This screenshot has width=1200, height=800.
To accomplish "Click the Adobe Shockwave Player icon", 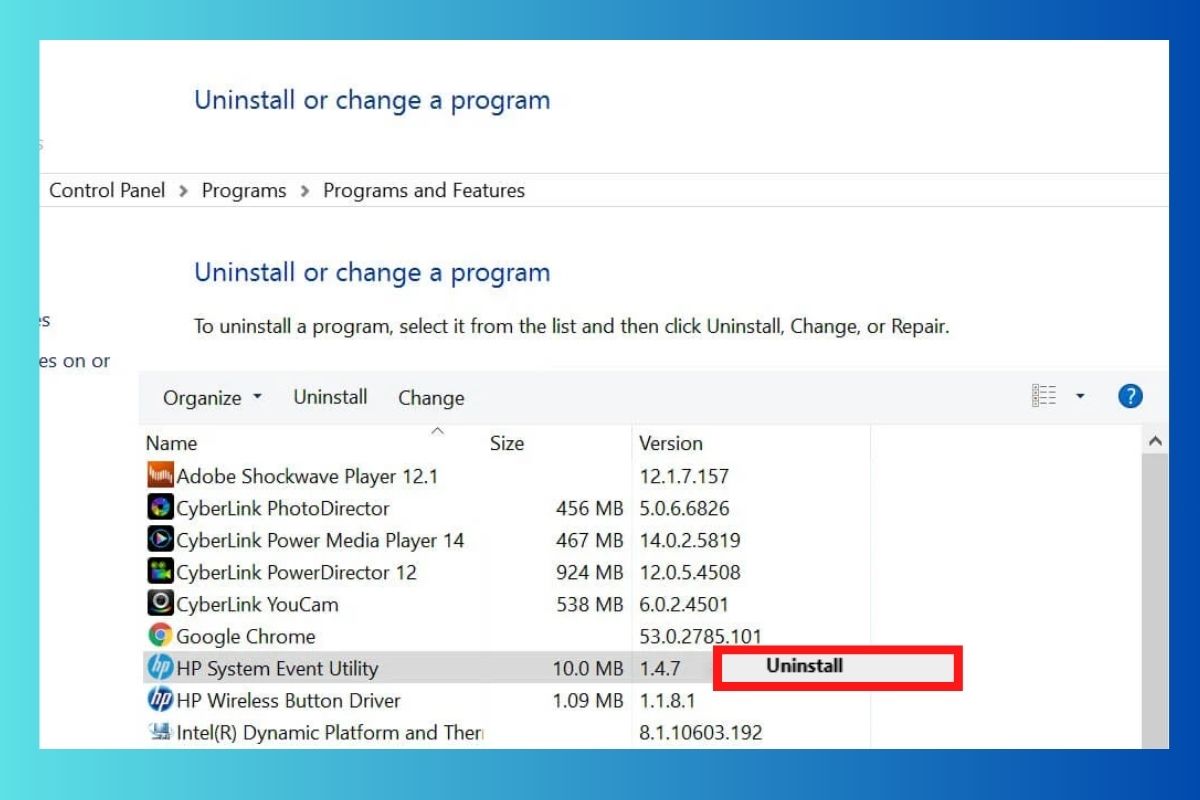I will tap(160, 476).
